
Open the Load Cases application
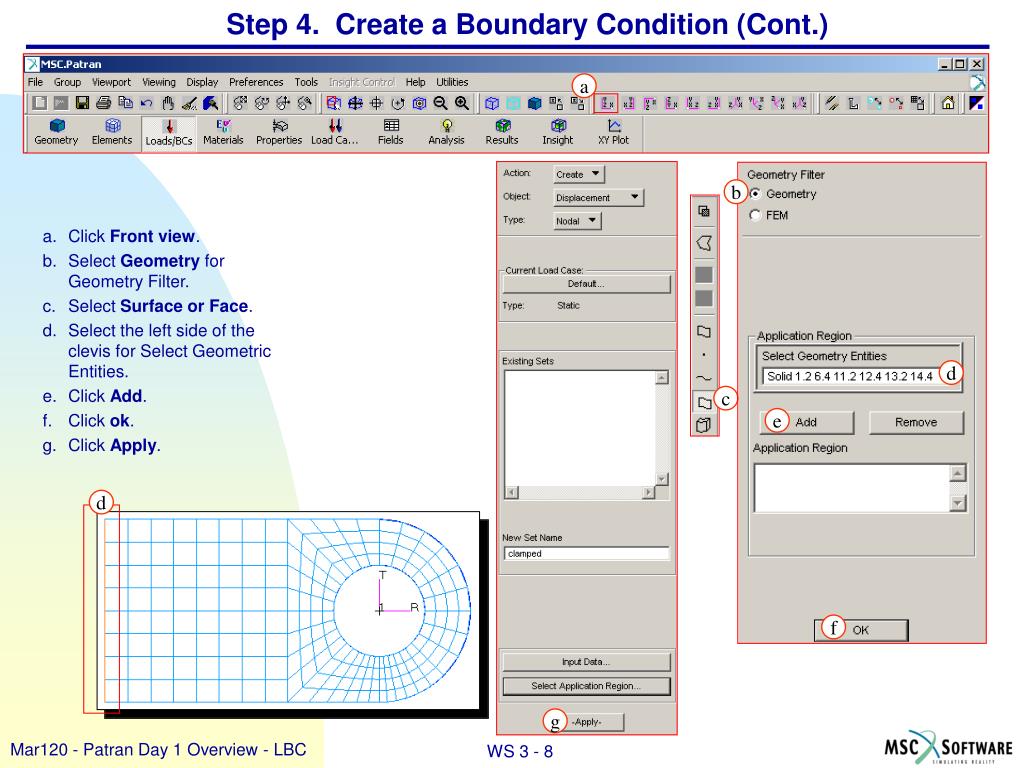(334, 131)
